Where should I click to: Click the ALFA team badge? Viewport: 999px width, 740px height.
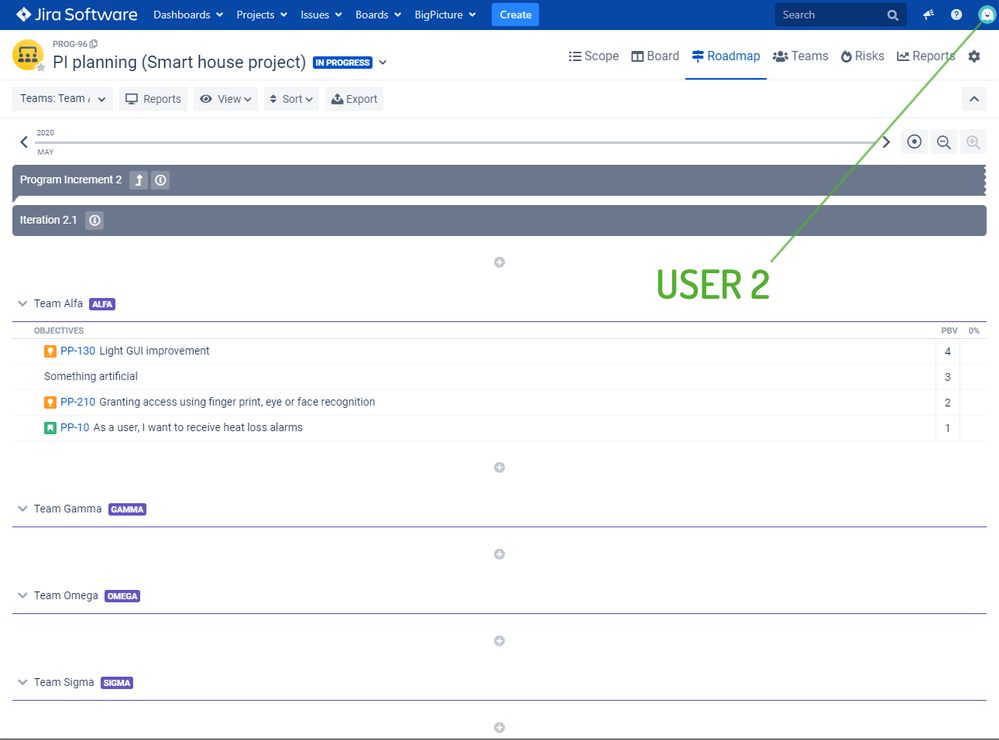pyautogui.click(x=102, y=304)
